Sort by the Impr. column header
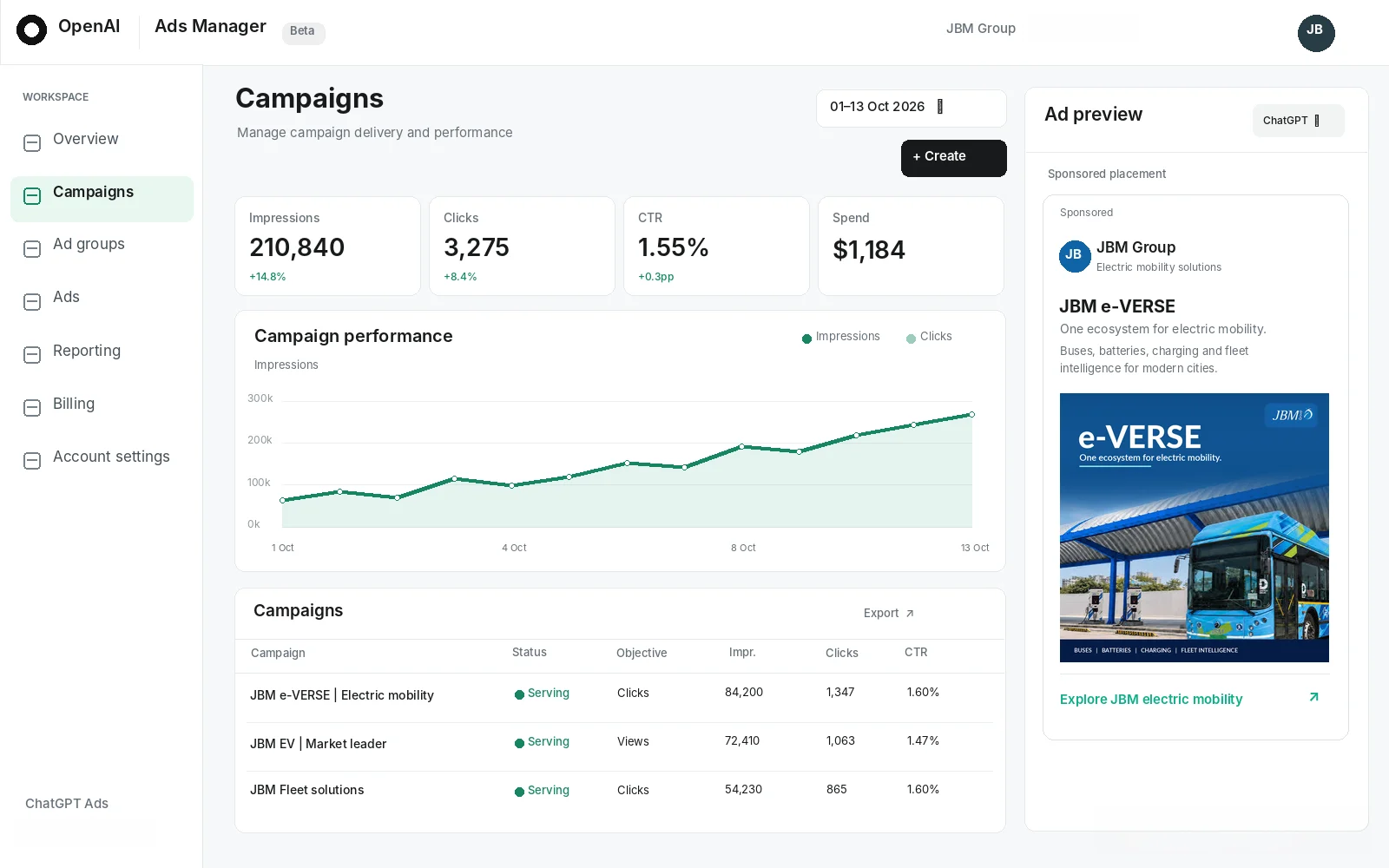 pos(742,652)
